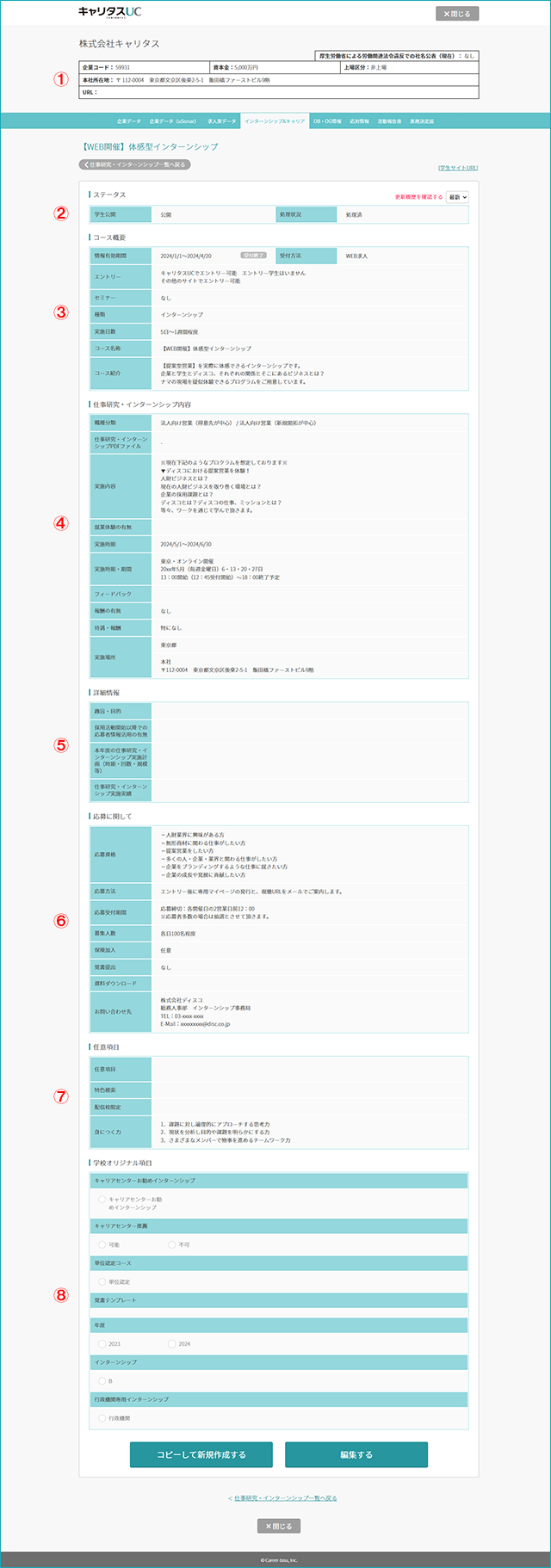Click the 応募に関して section heading

113,816
